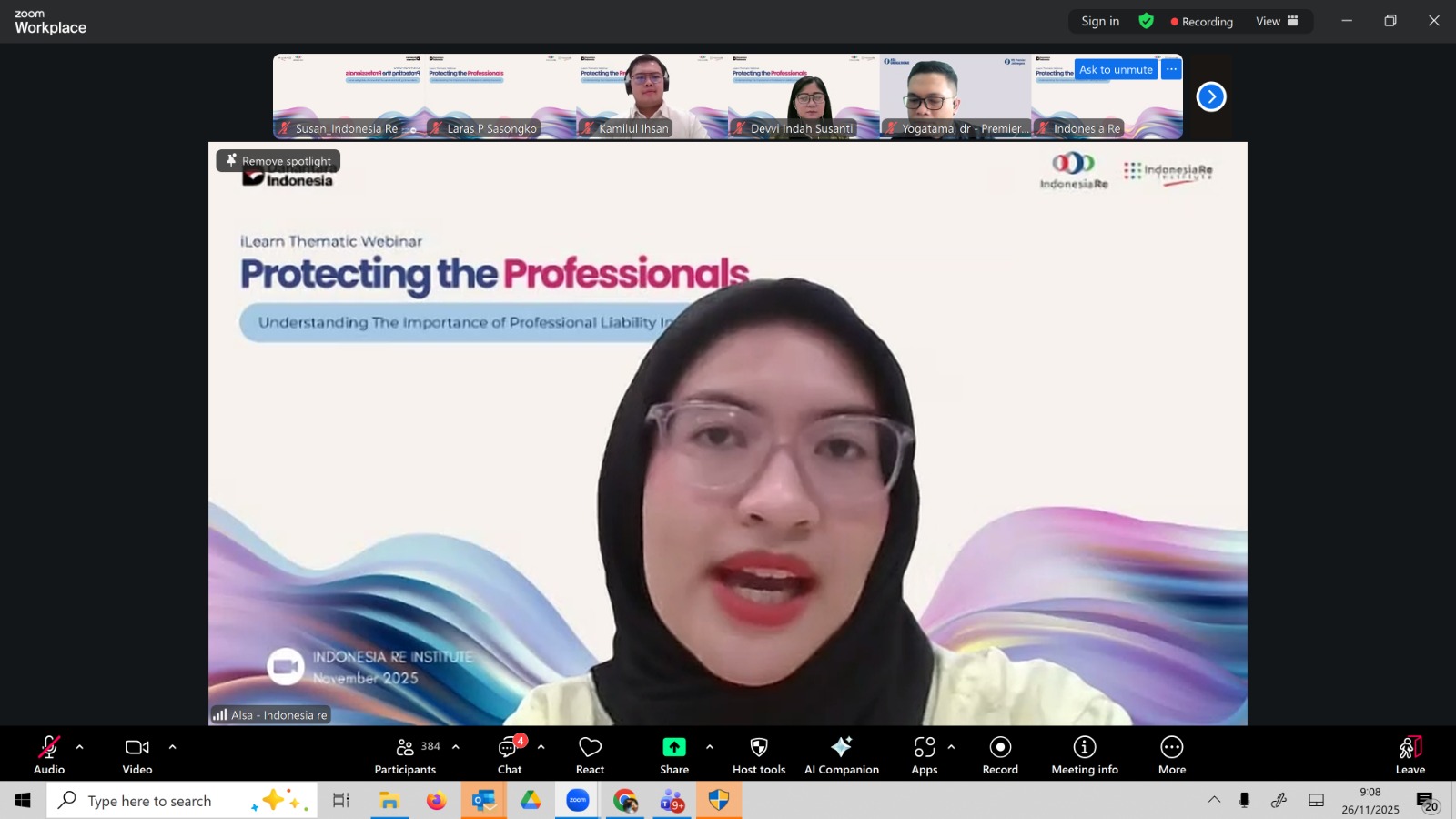The width and height of the screenshot is (1456, 819).
Task: Toggle camera with Video button
Action: pyautogui.click(x=137, y=755)
